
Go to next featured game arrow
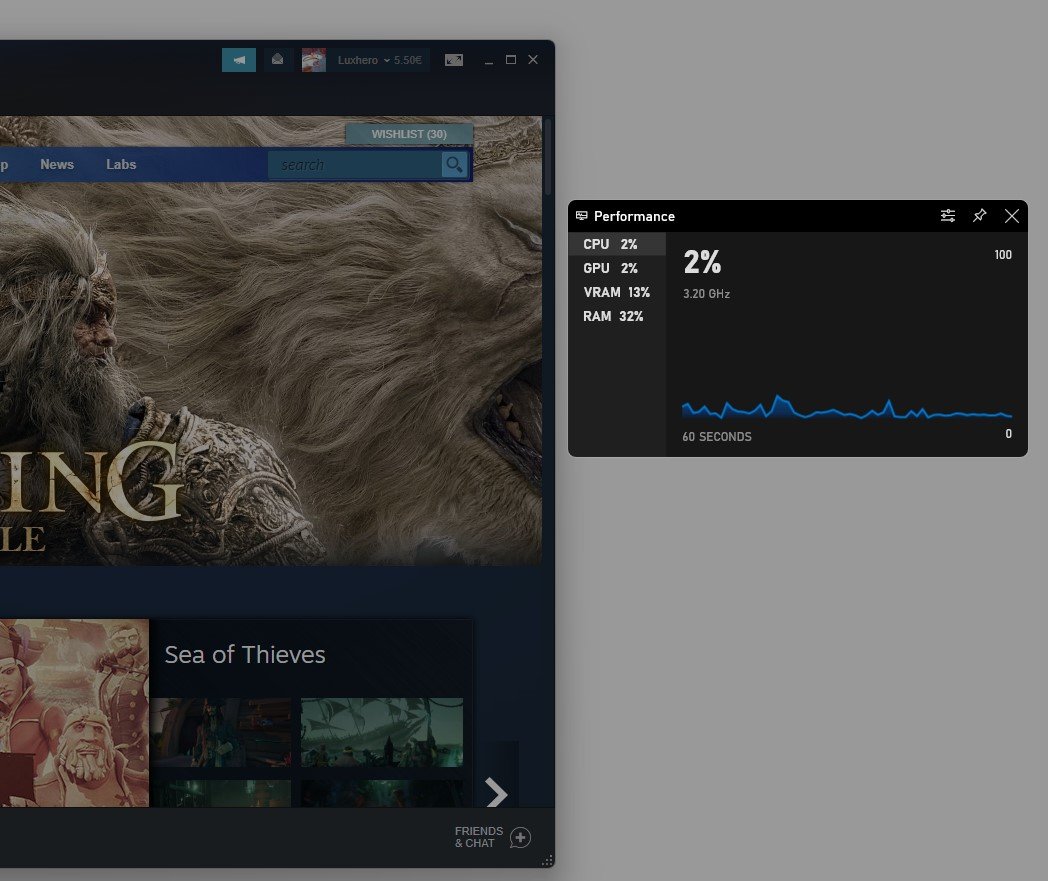(497, 793)
